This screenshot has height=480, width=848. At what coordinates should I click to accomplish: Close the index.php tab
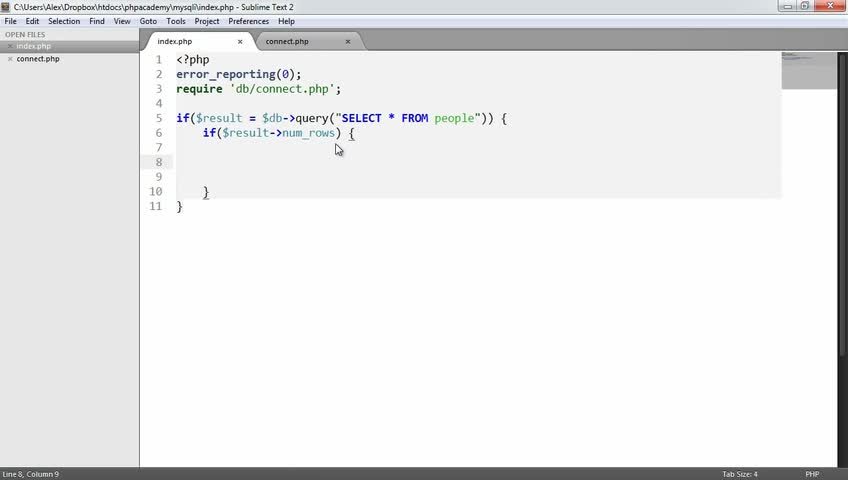(x=240, y=42)
